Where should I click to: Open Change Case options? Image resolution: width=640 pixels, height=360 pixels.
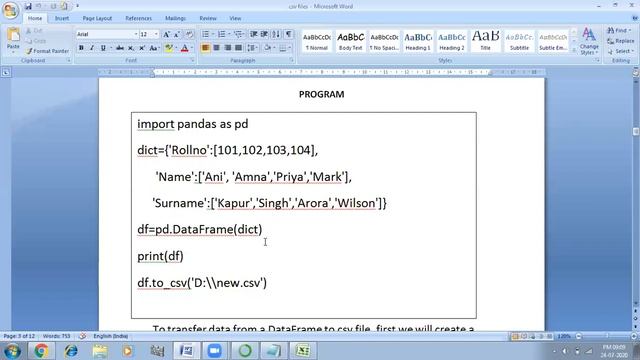(x=154, y=48)
